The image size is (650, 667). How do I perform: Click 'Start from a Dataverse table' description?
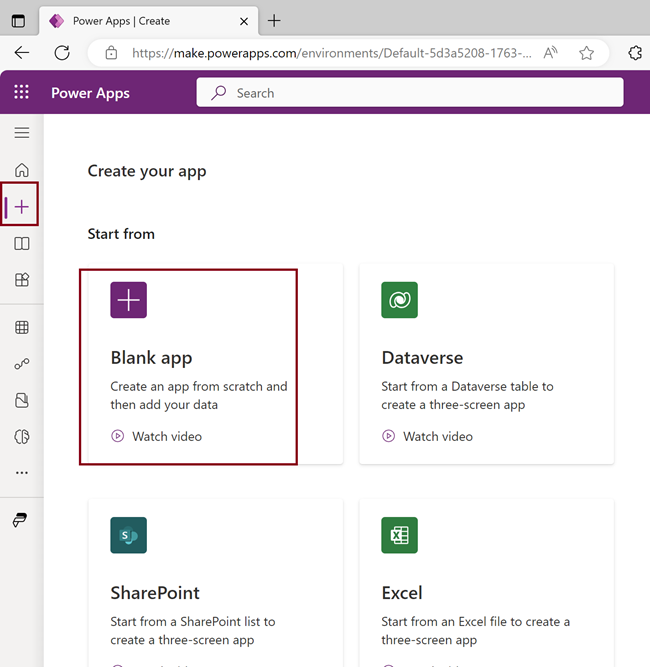click(468, 396)
